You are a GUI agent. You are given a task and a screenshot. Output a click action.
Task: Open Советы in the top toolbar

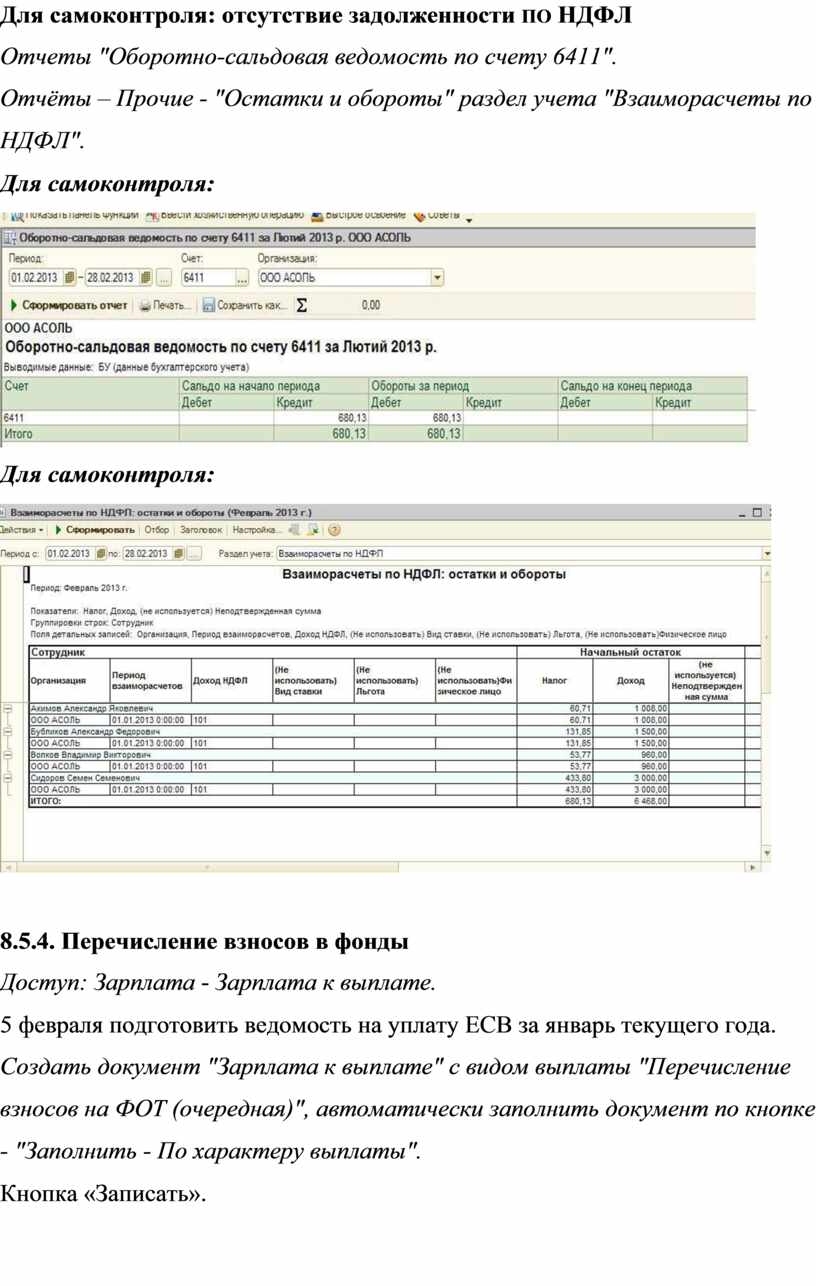(438, 214)
